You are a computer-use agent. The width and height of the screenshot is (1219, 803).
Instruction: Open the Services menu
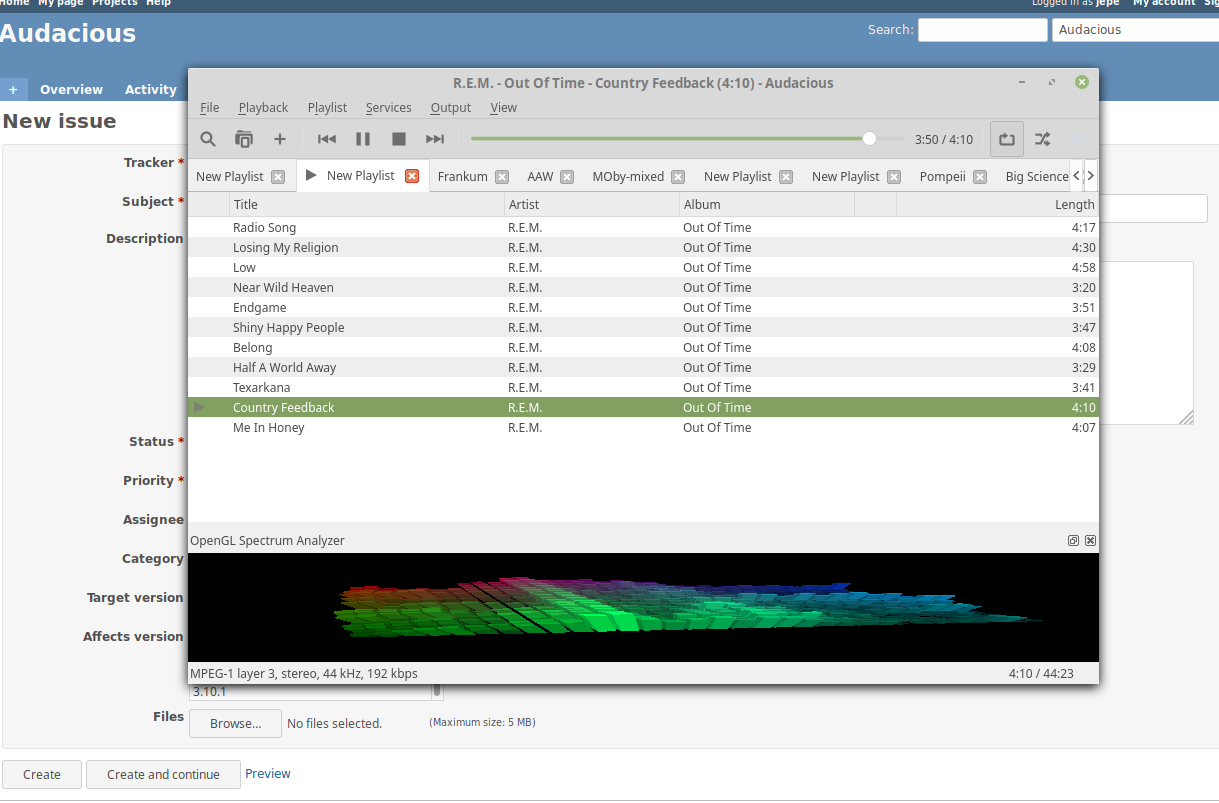click(x=388, y=108)
